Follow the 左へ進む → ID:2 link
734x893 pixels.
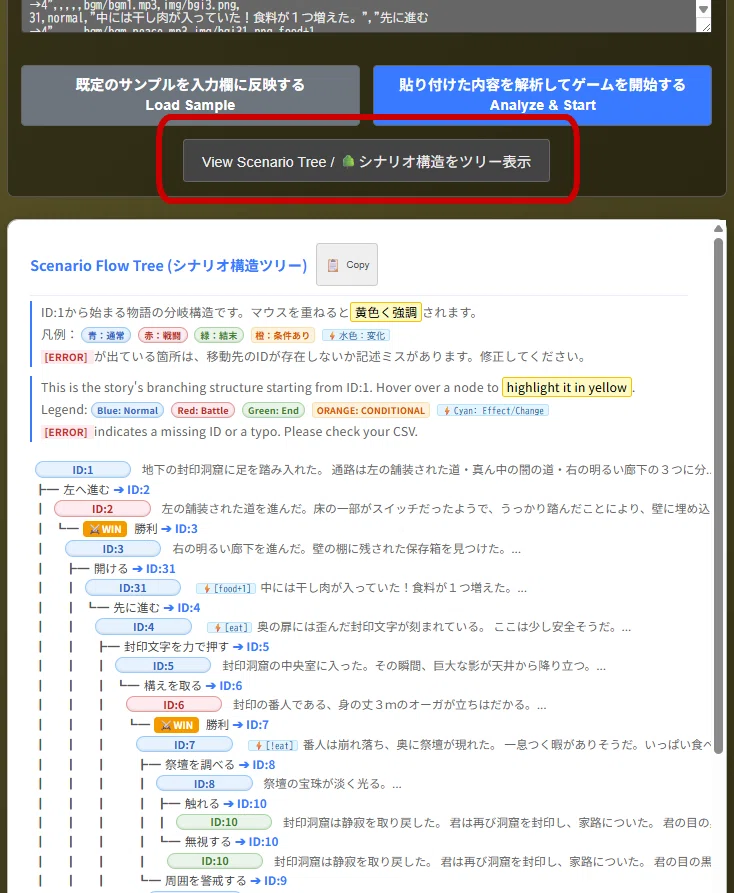pos(106,490)
